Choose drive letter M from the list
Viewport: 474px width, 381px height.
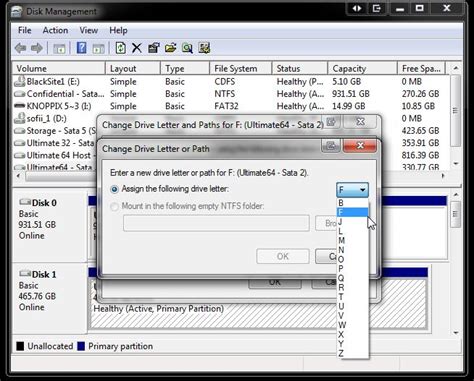click(x=353, y=240)
